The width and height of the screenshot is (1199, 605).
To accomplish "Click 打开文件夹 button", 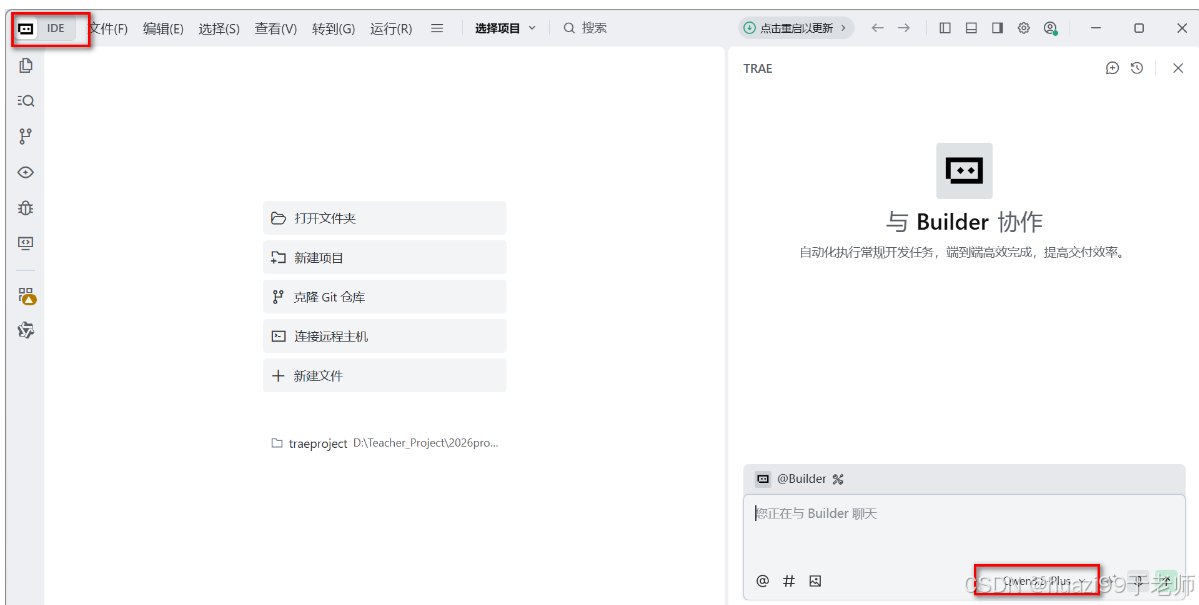I will click(x=385, y=218).
